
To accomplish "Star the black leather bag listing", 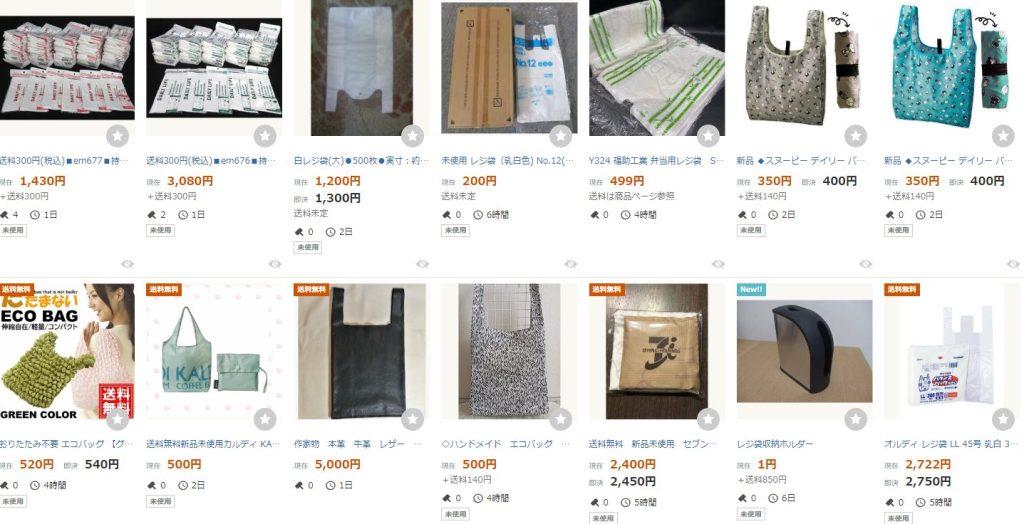I will [x=412, y=419].
